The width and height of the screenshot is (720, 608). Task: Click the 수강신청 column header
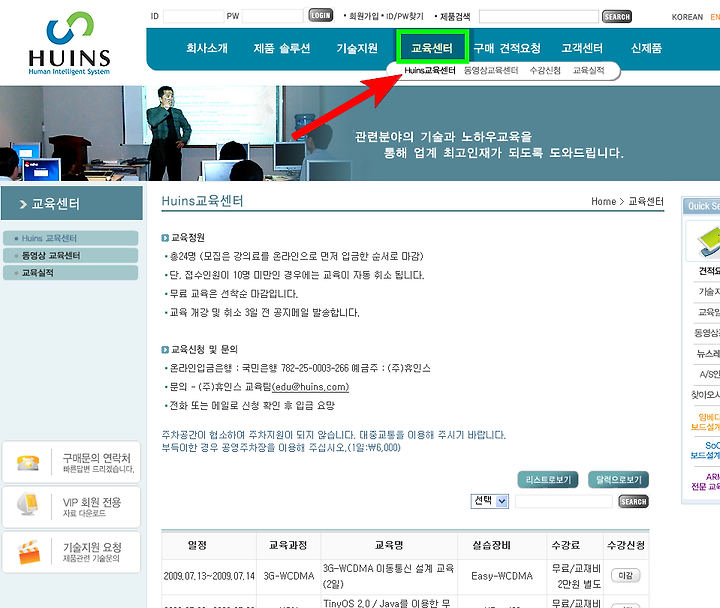(625, 545)
